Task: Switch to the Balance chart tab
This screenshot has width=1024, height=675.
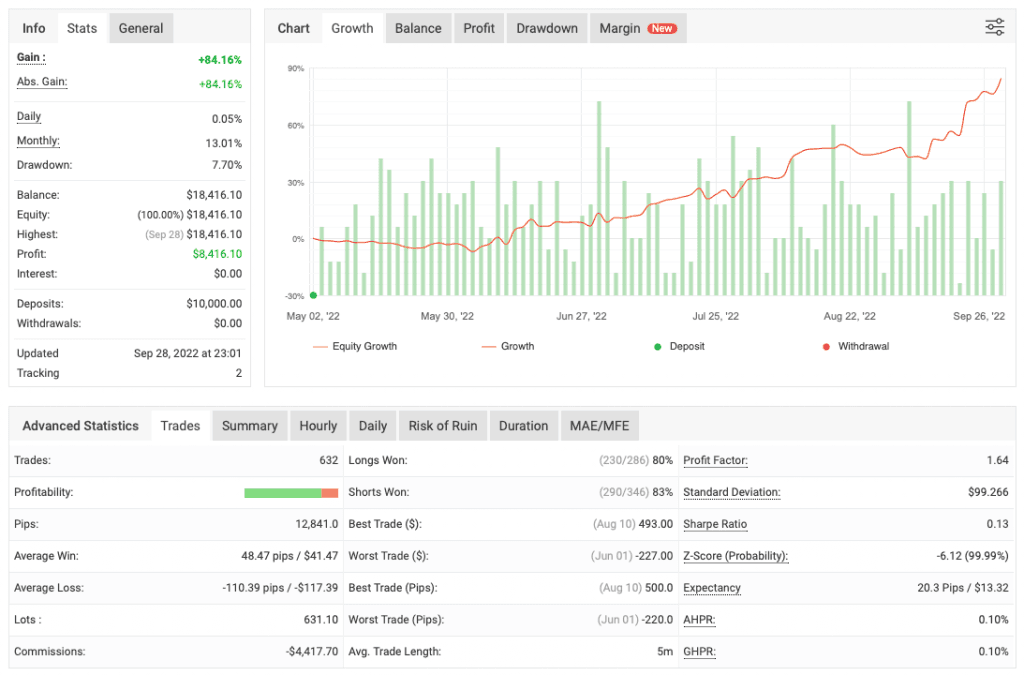Action: 418,27
